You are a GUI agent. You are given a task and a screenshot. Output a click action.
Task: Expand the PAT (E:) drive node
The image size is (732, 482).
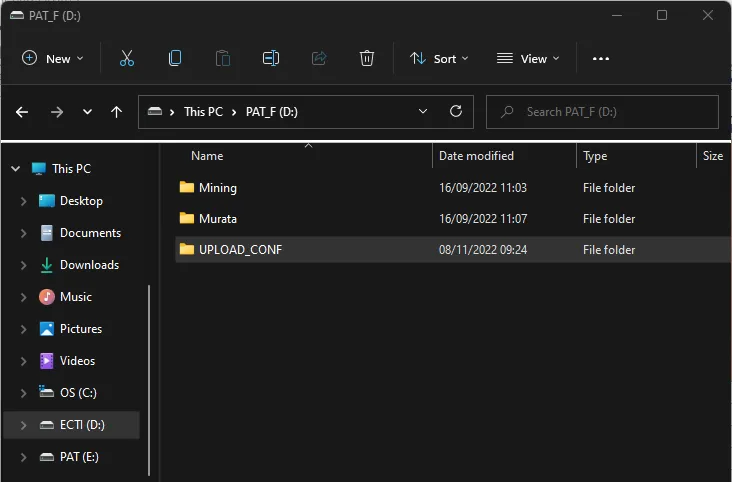click(x=23, y=457)
